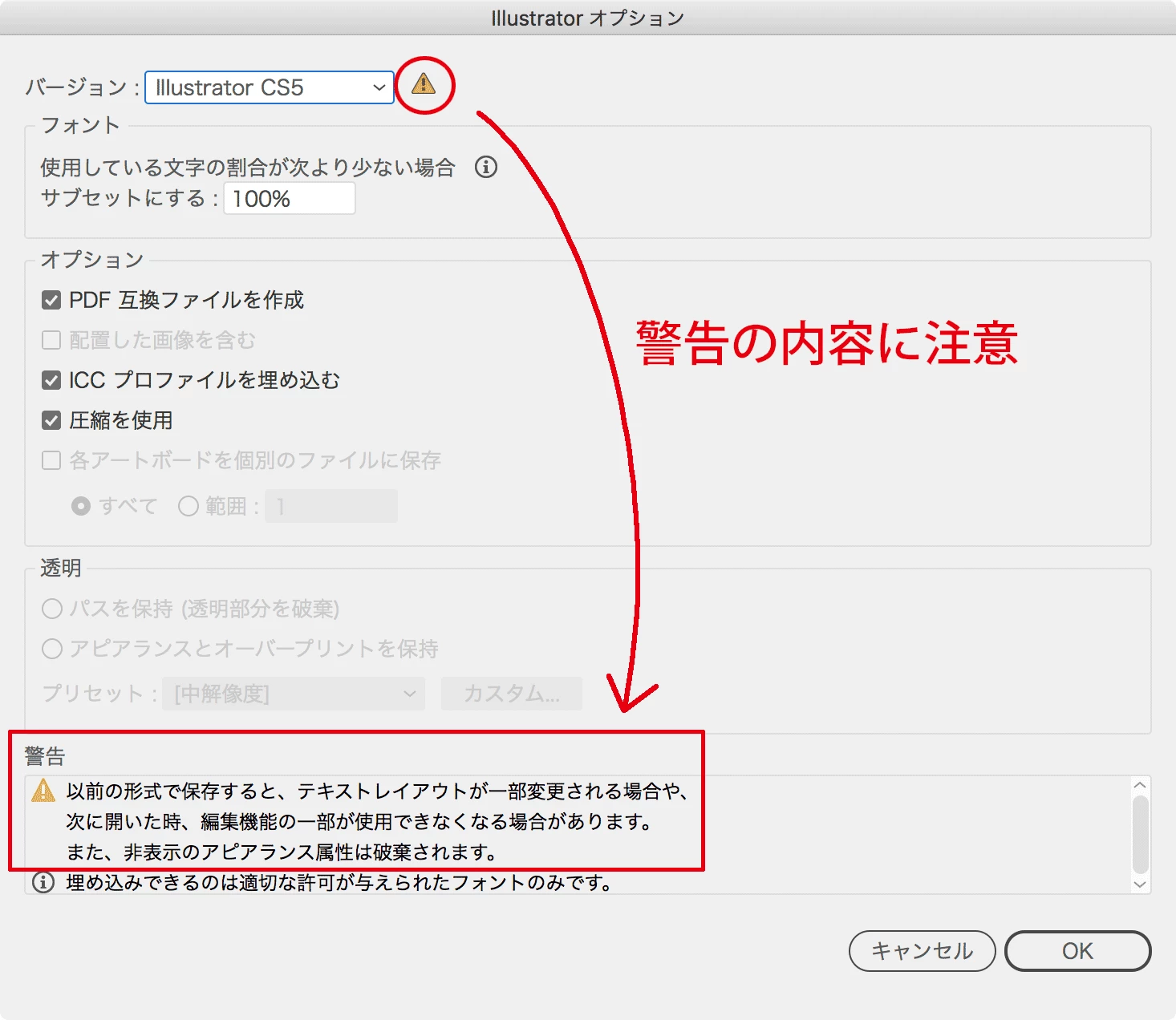The height and width of the screenshot is (1020, 1176).
Task: Toggle the 配置した画像を含む checkbox
Action: (51, 340)
